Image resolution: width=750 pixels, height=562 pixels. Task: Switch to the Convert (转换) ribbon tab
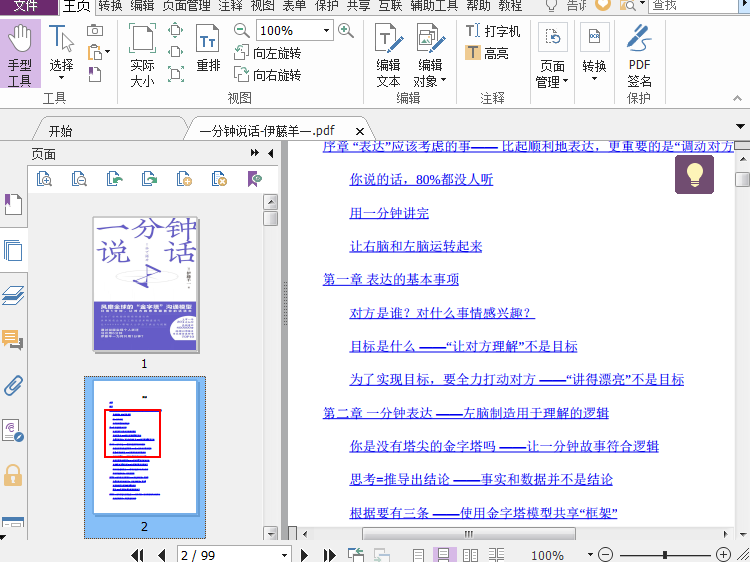point(110,6)
